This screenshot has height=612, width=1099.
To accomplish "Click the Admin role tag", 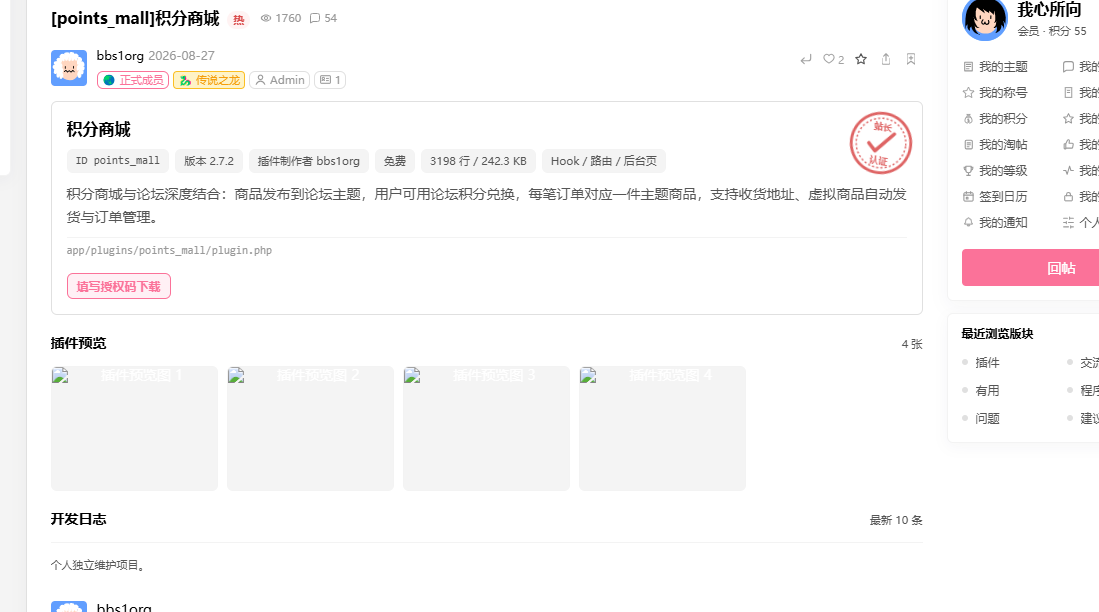I will point(280,80).
